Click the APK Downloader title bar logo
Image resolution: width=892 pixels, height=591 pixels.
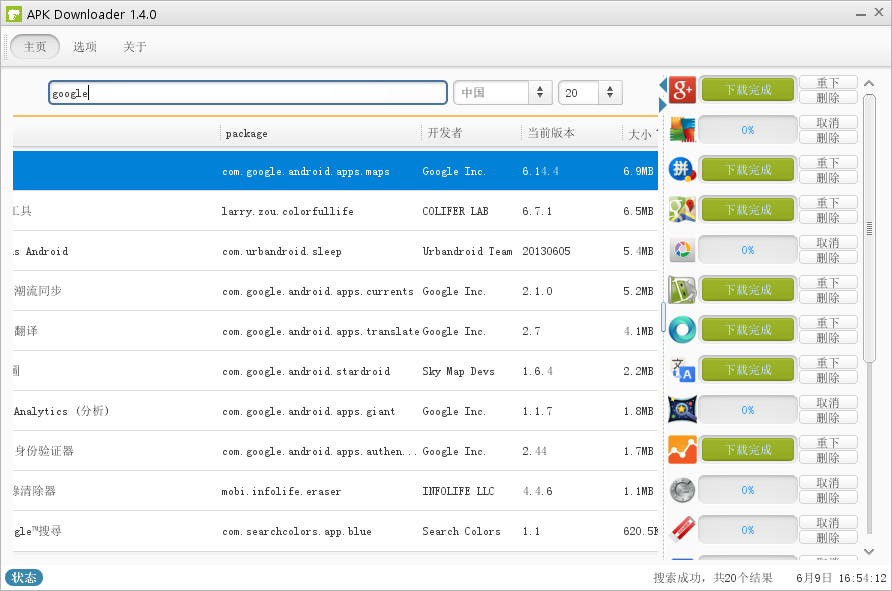[14, 14]
